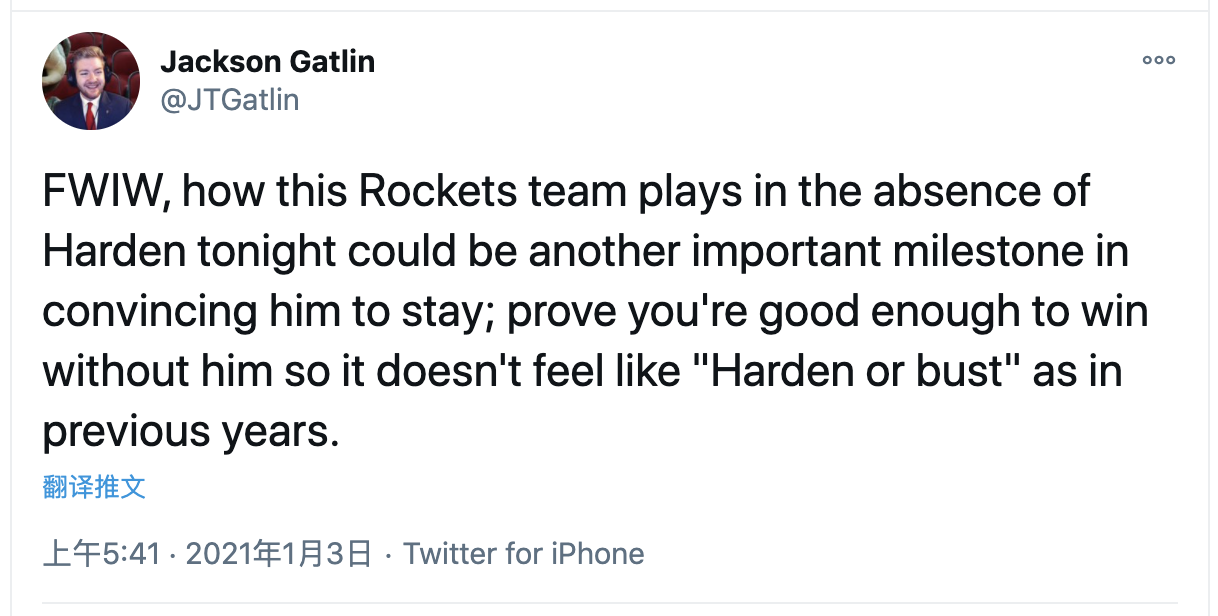Image resolution: width=1218 pixels, height=616 pixels.
Task: Click the 翻译推文 translate tweet link
Action: (x=94, y=487)
